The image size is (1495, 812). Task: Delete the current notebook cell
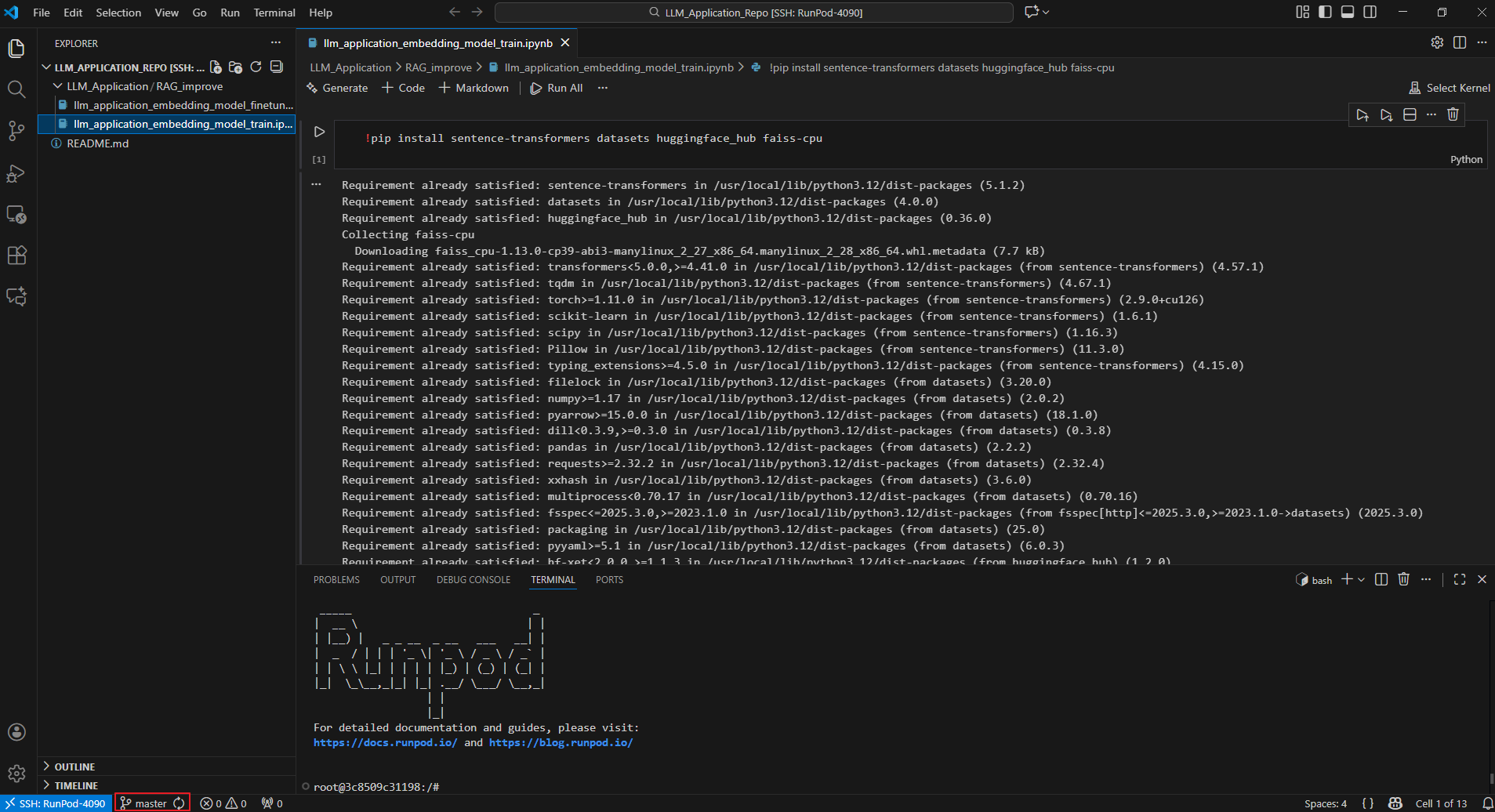tap(1453, 114)
